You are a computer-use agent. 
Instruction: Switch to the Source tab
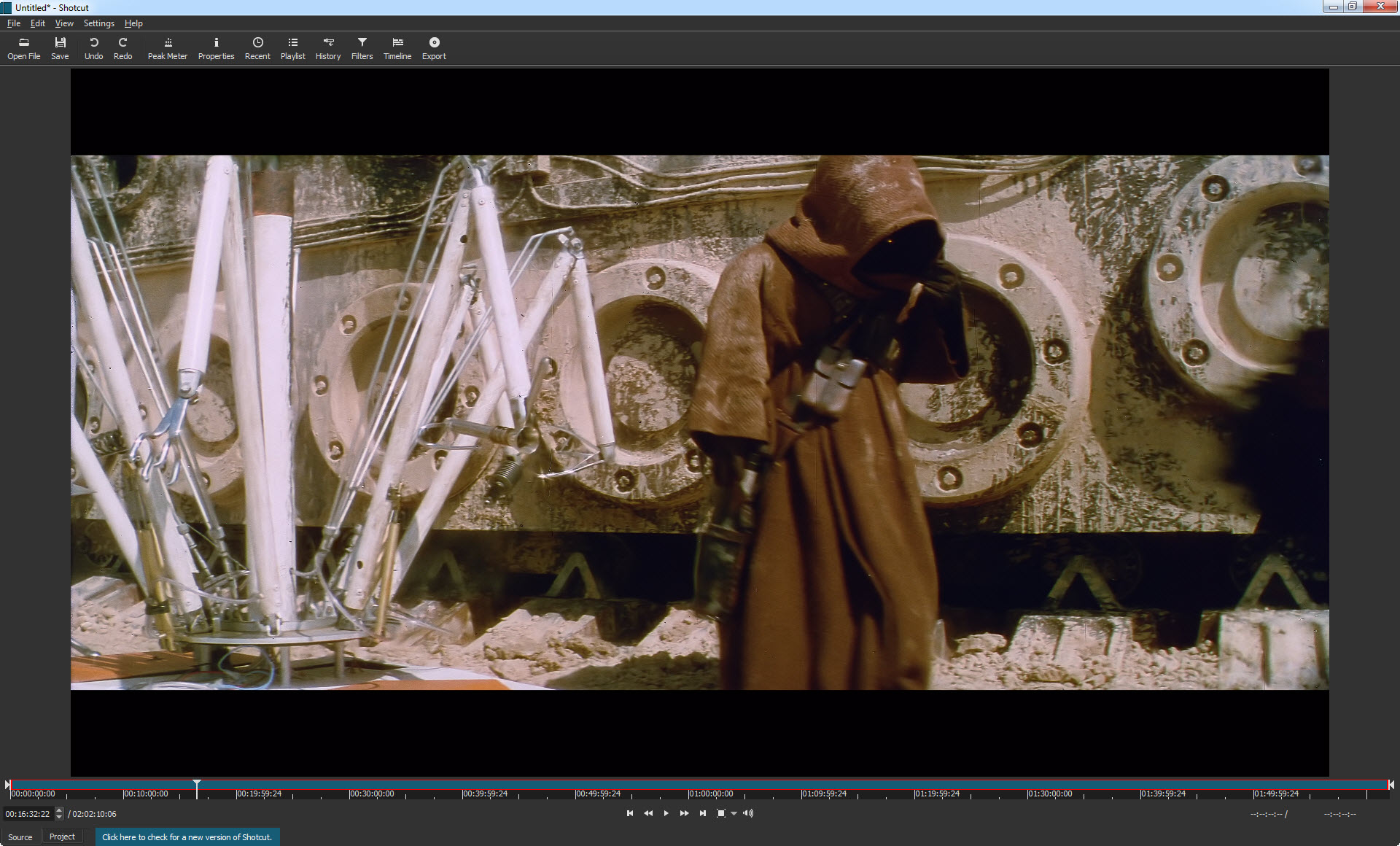pyautogui.click(x=20, y=837)
